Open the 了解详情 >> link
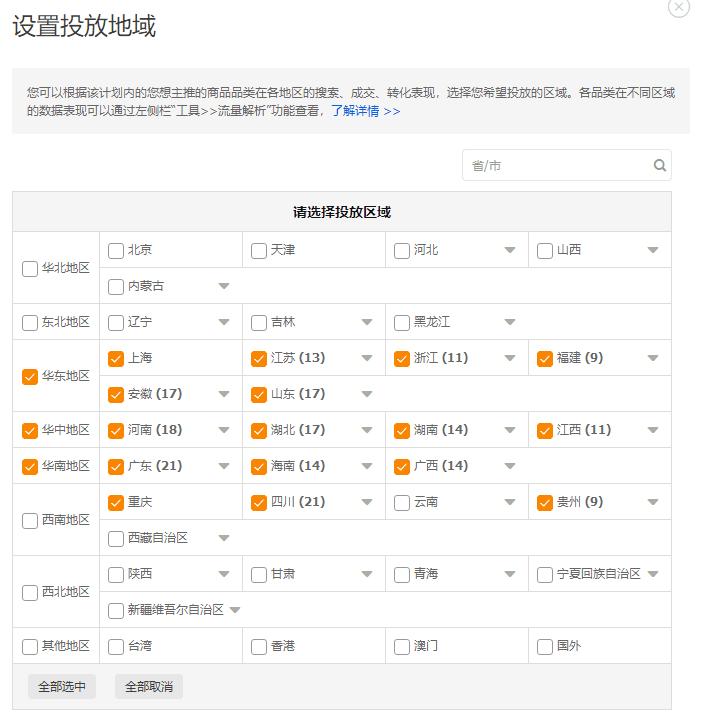 click(366, 111)
